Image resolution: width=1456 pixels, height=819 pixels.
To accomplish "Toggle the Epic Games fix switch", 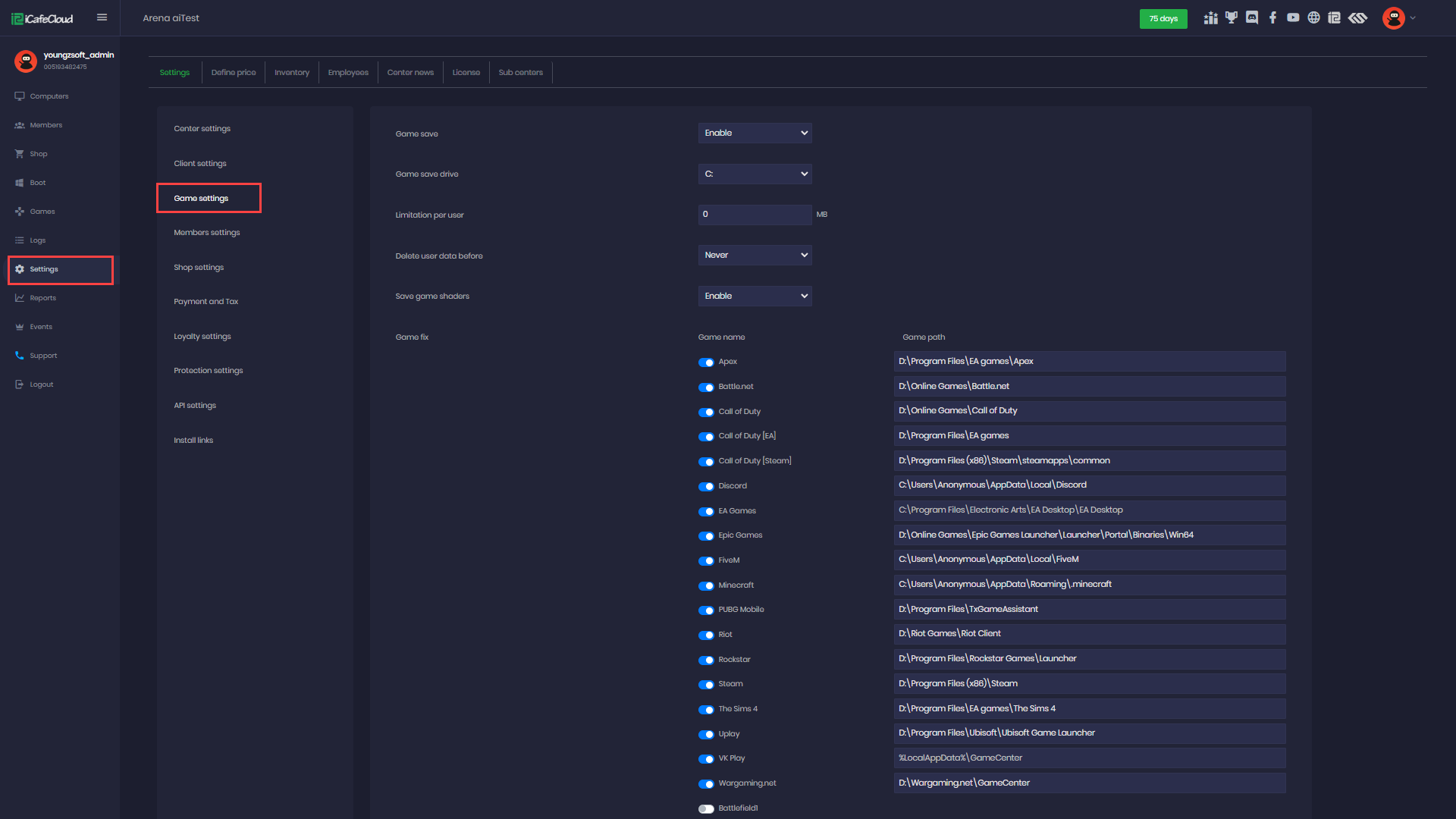I will [x=706, y=536].
